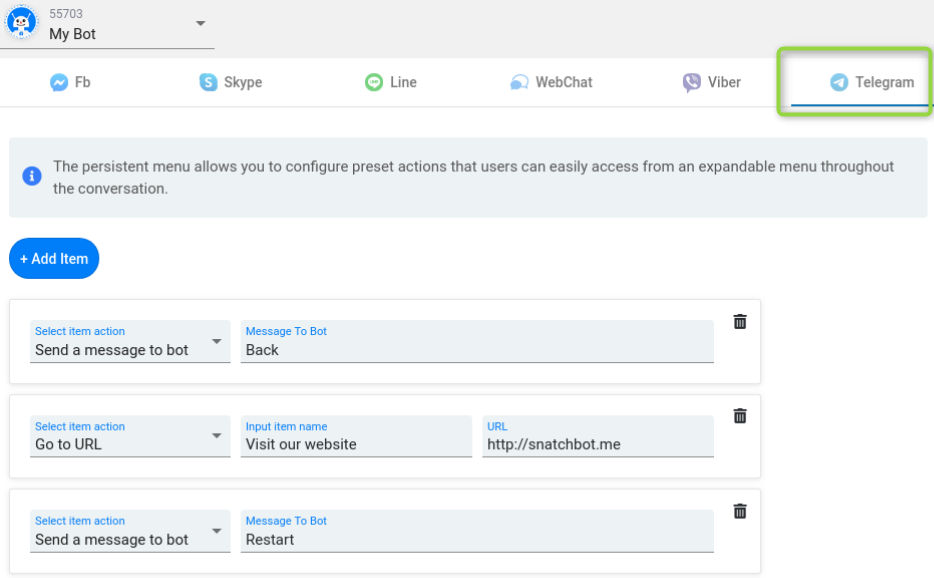Click the Skype logo icon
This screenshot has width=934, height=578.
pos(208,83)
